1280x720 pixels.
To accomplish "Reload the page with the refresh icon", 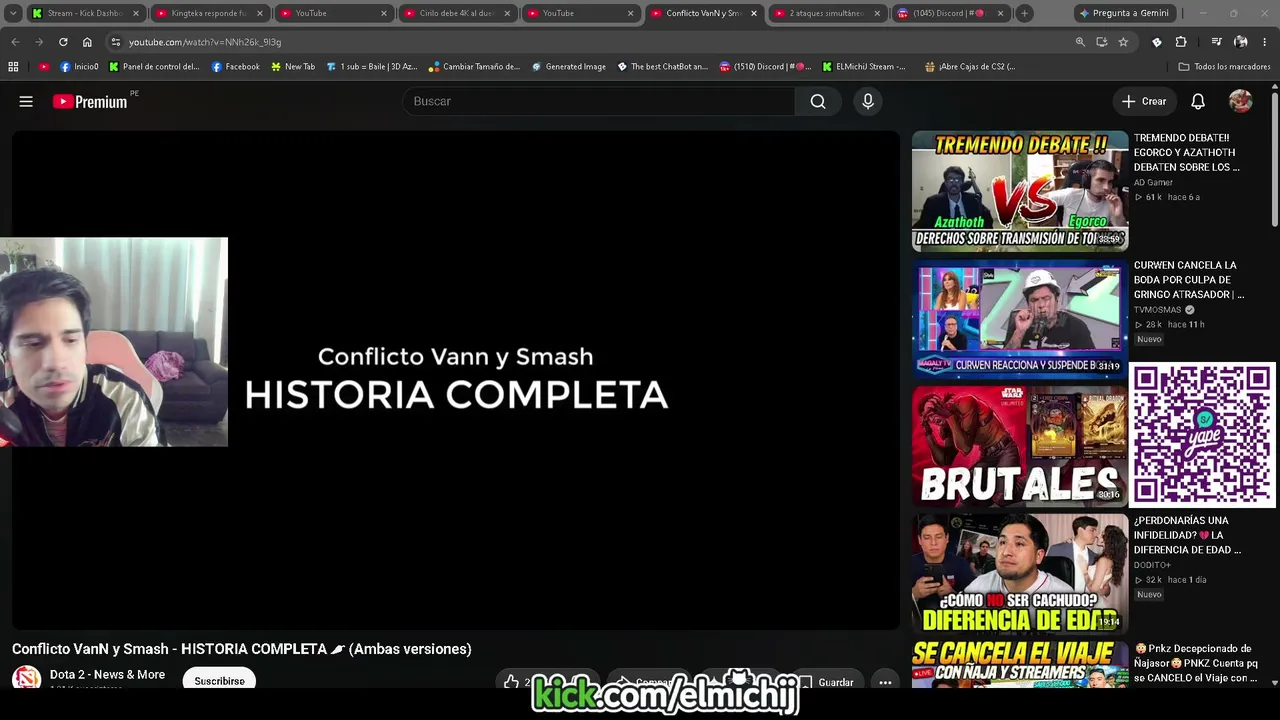I will point(63,42).
